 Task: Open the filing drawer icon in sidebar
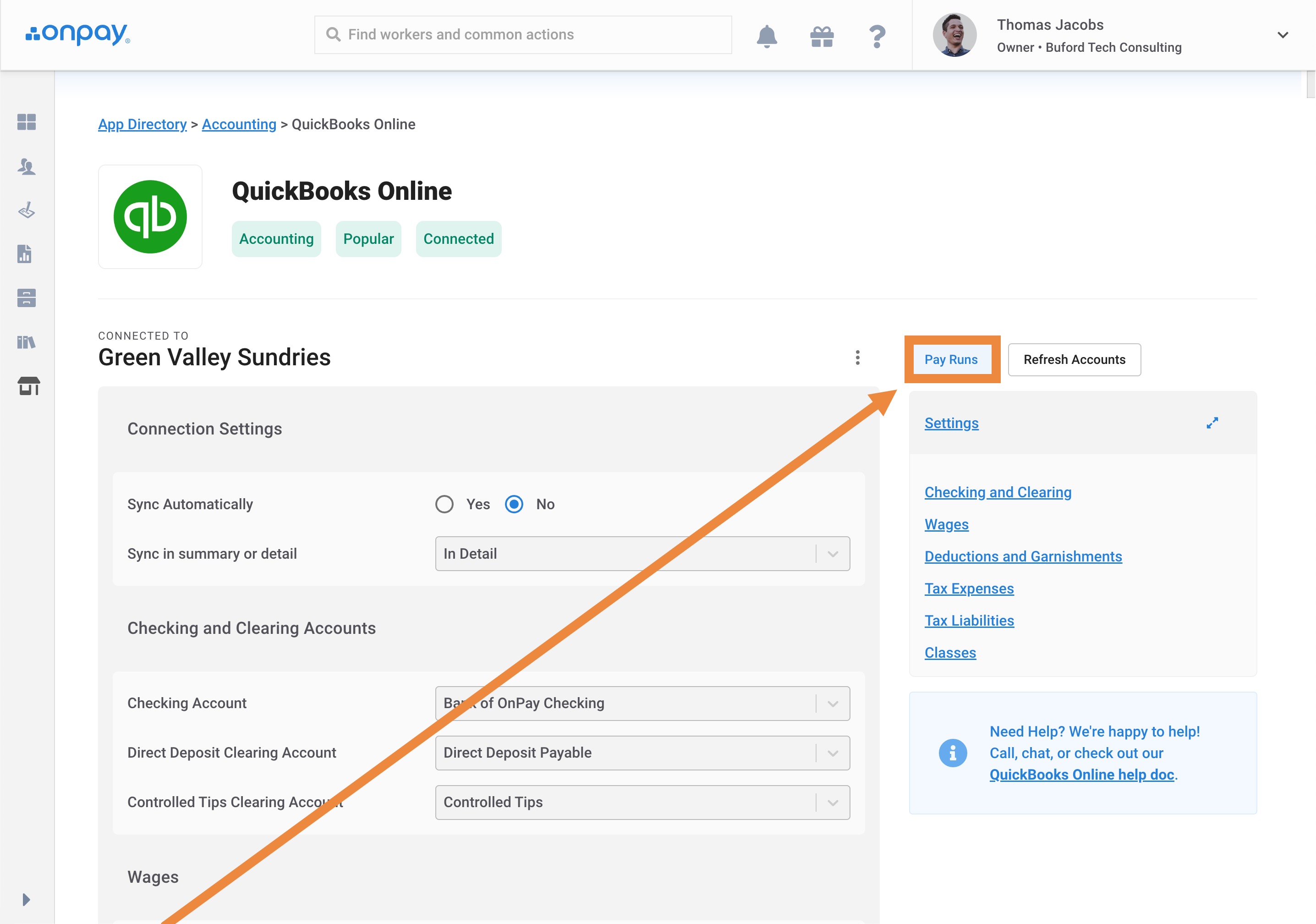[27, 297]
